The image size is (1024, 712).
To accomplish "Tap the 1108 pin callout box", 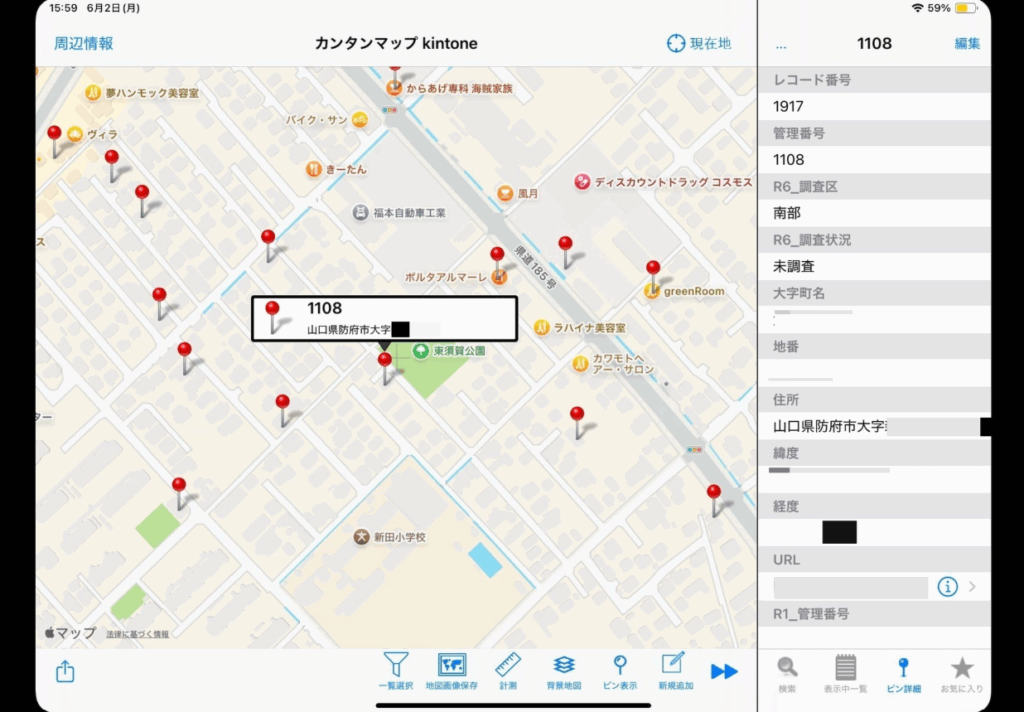I will [x=385, y=319].
